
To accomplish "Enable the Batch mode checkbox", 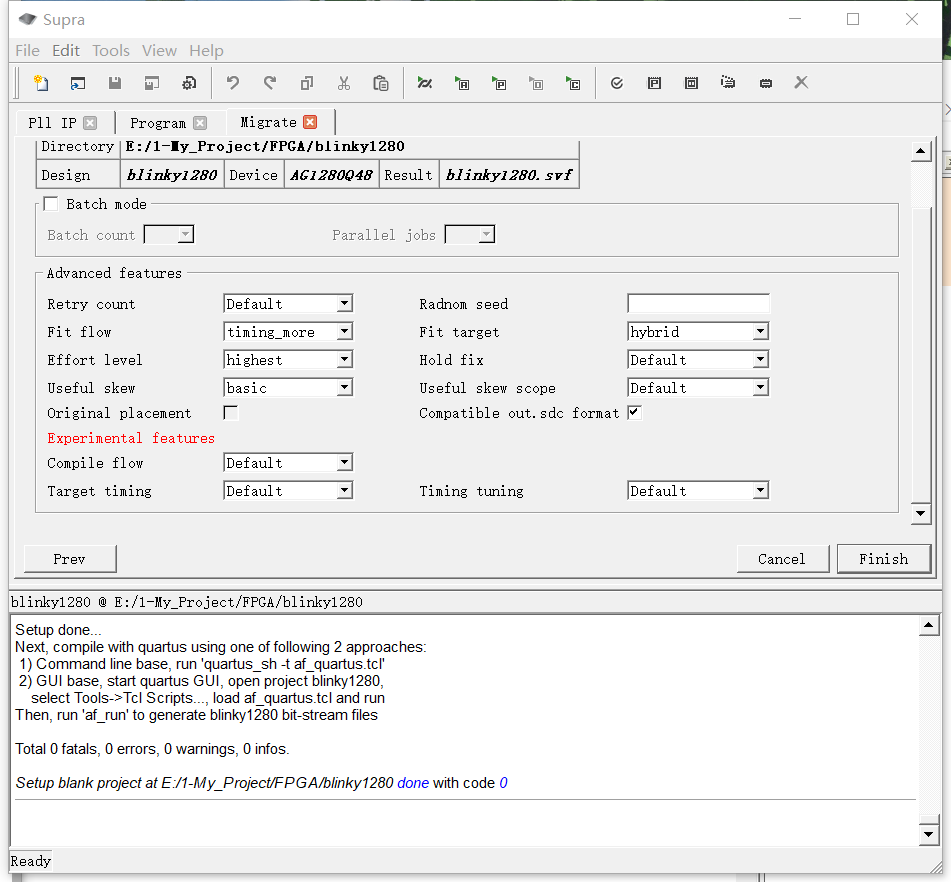I will (x=51, y=204).
